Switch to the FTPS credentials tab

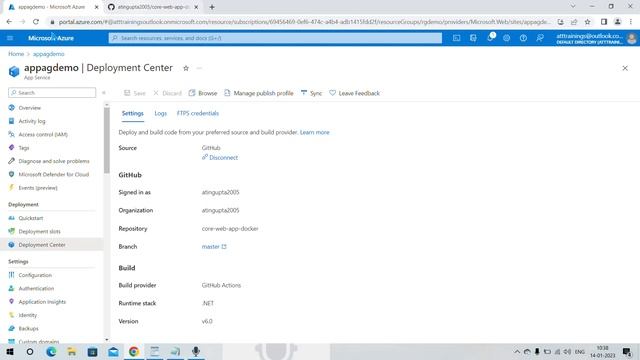point(198,113)
